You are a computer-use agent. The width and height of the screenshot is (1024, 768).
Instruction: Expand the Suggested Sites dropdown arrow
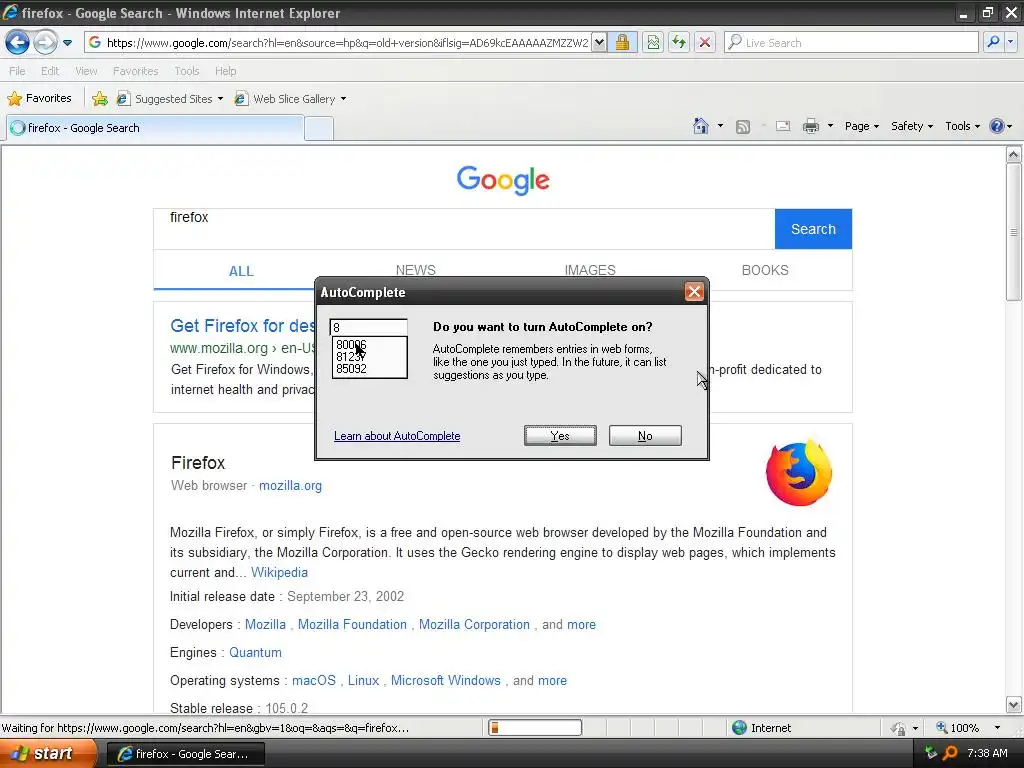click(x=220, y=99)
